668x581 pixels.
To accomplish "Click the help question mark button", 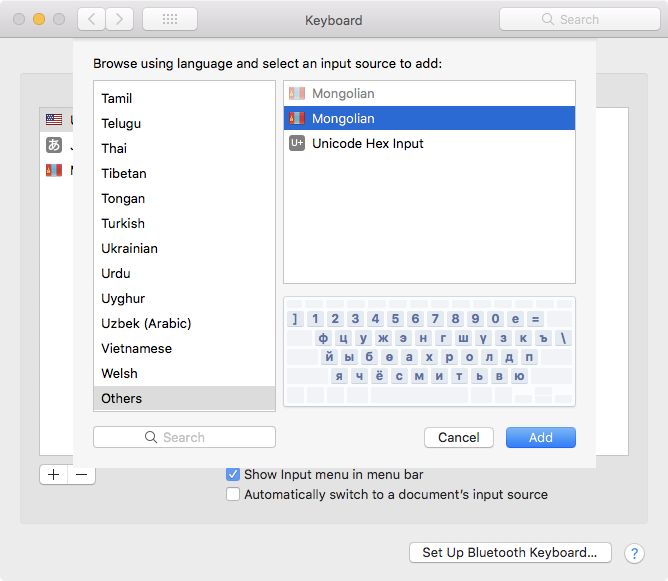I will 634,553.
